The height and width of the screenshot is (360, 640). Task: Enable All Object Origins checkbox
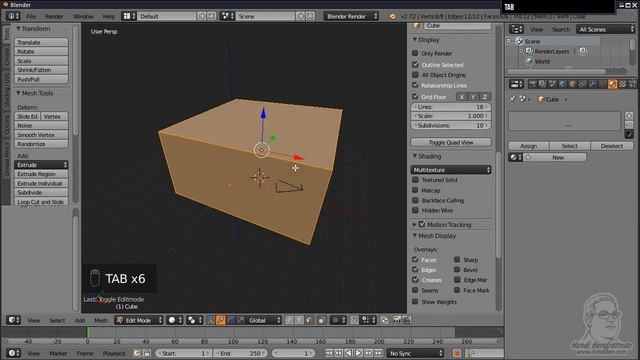point(415,75)
